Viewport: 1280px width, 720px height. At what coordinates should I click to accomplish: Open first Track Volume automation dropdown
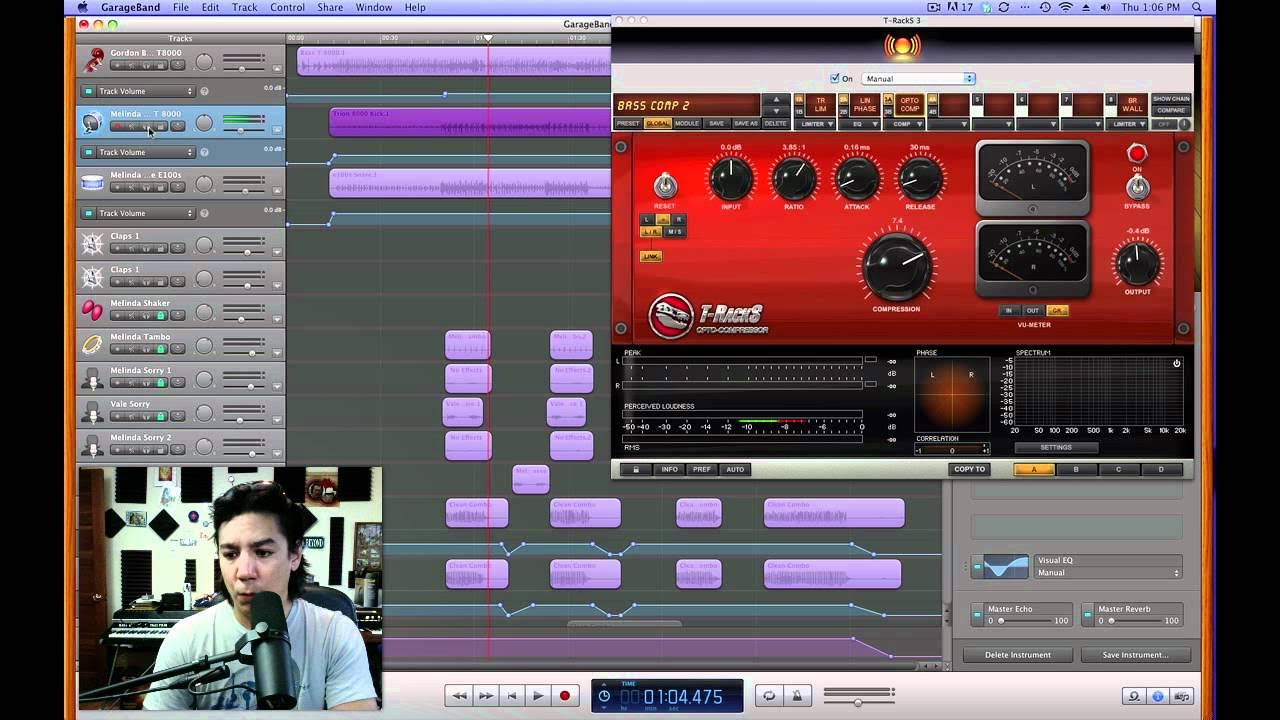coord(146,91)
